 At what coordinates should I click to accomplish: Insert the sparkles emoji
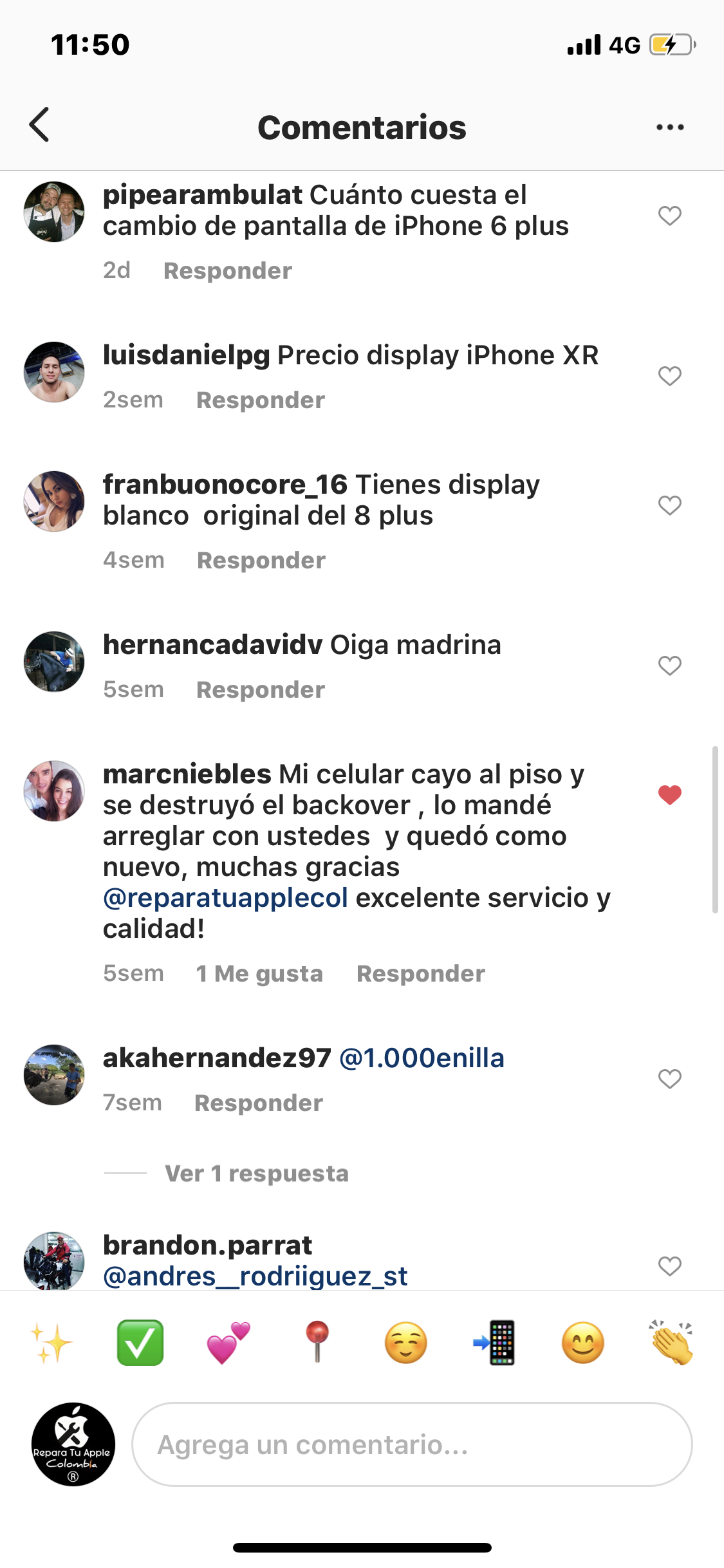(52, 1343)
